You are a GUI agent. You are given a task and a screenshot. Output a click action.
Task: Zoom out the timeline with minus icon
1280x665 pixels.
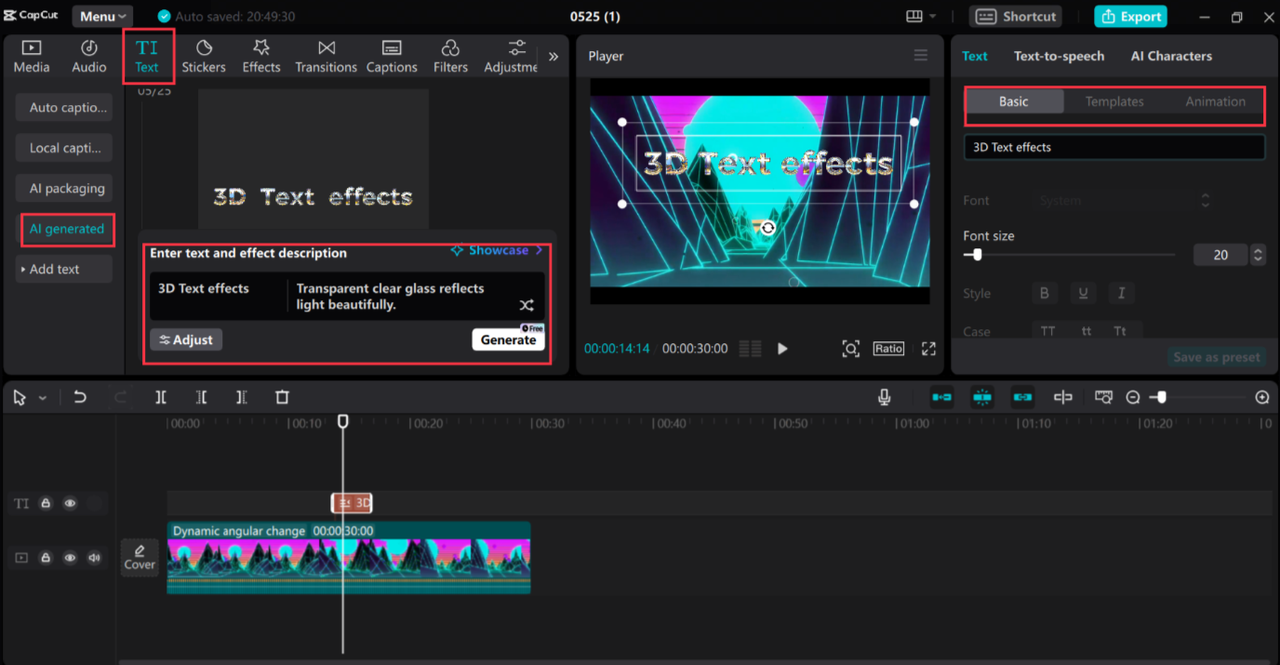click(1133, 397)
